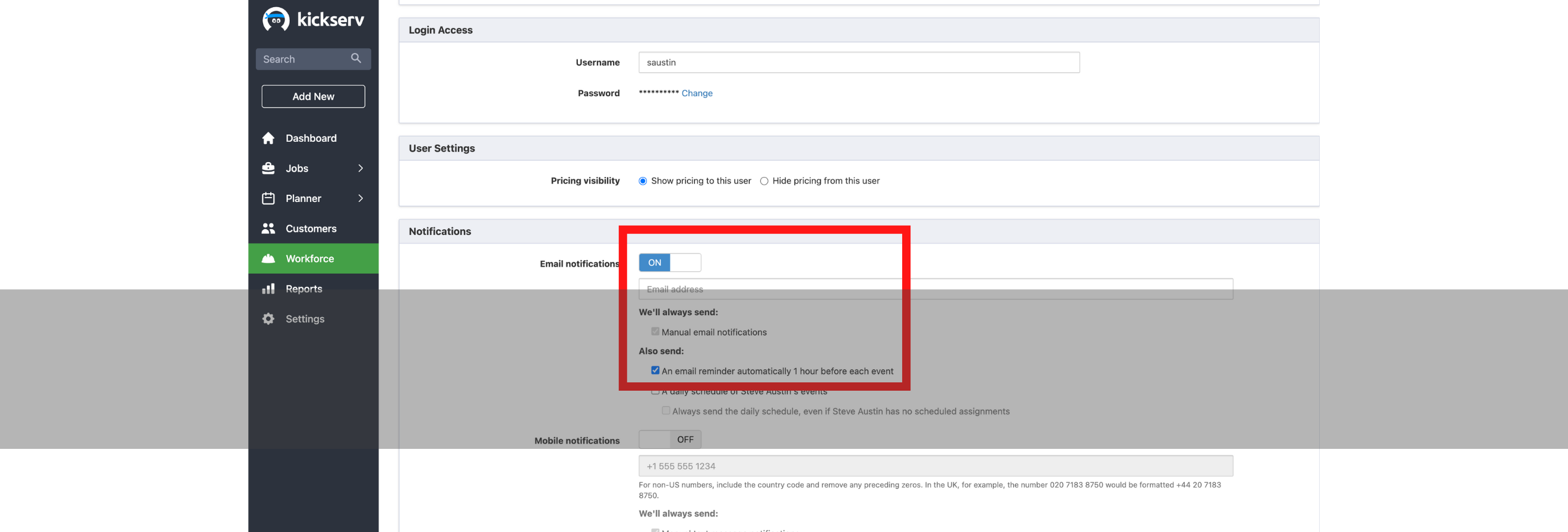Click the Jobs briefcase icon
Image resolution: width=1568 pixels, height=532 pixels.
(x=268, y=169)
